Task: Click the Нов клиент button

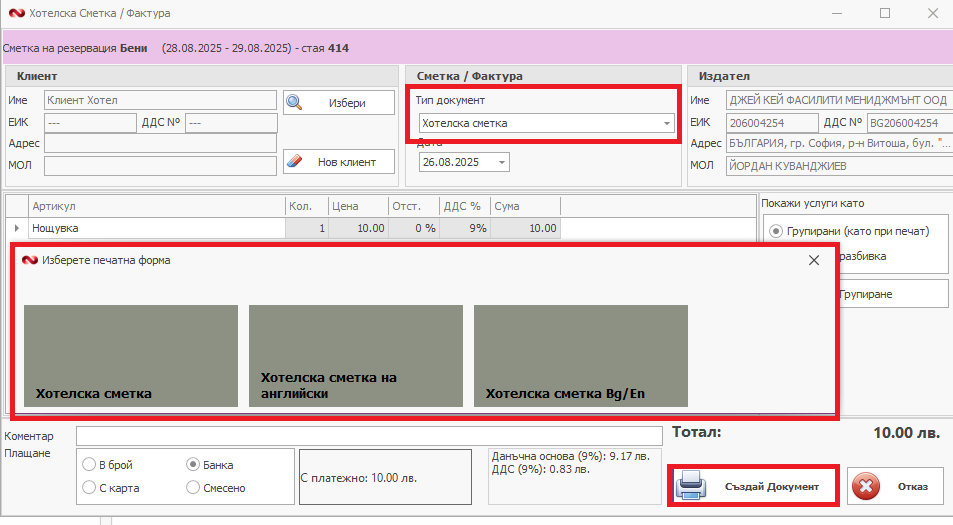Action: click(x=339, y=162)
